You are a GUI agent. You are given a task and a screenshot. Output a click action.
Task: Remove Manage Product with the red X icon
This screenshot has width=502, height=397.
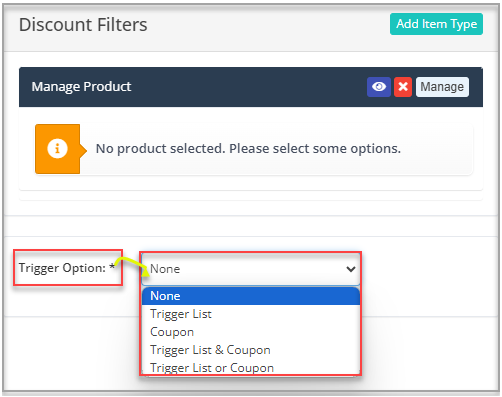(x=403, y=87)
